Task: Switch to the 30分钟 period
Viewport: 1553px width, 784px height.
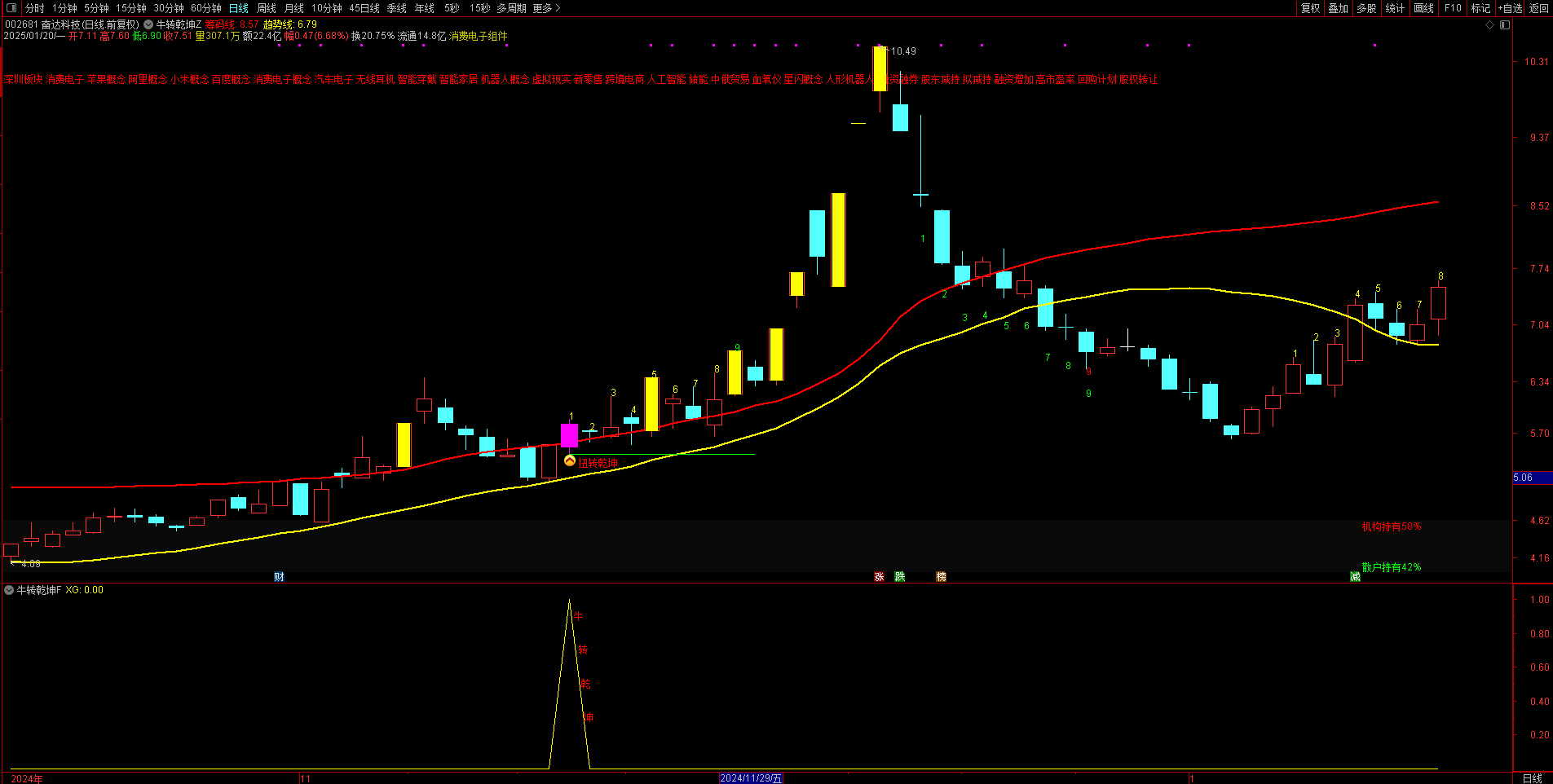Action: 169,8
